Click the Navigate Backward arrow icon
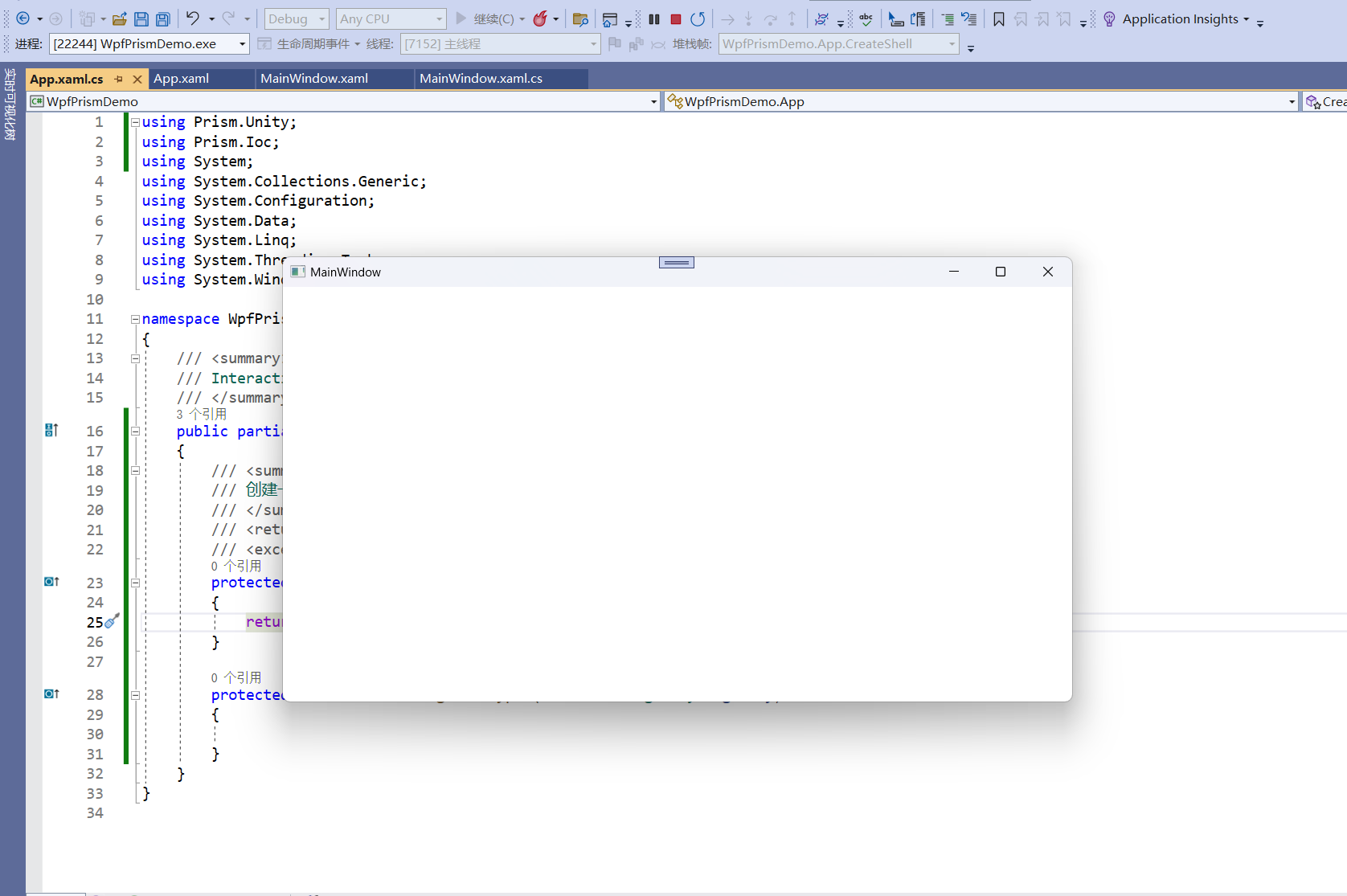Image resolution: width=1347 pixels, height=896 pixels. (x=23, y=18)
